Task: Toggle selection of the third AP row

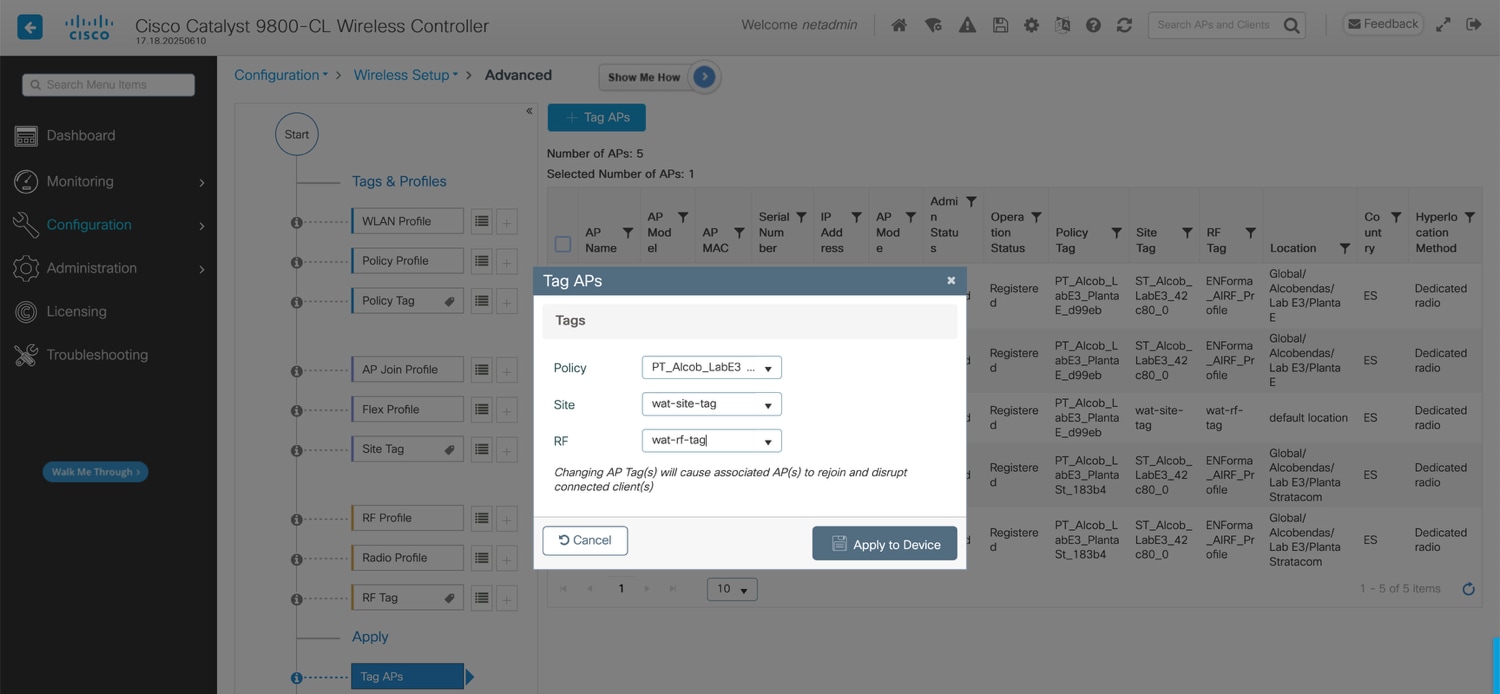Action: (562, 417)
